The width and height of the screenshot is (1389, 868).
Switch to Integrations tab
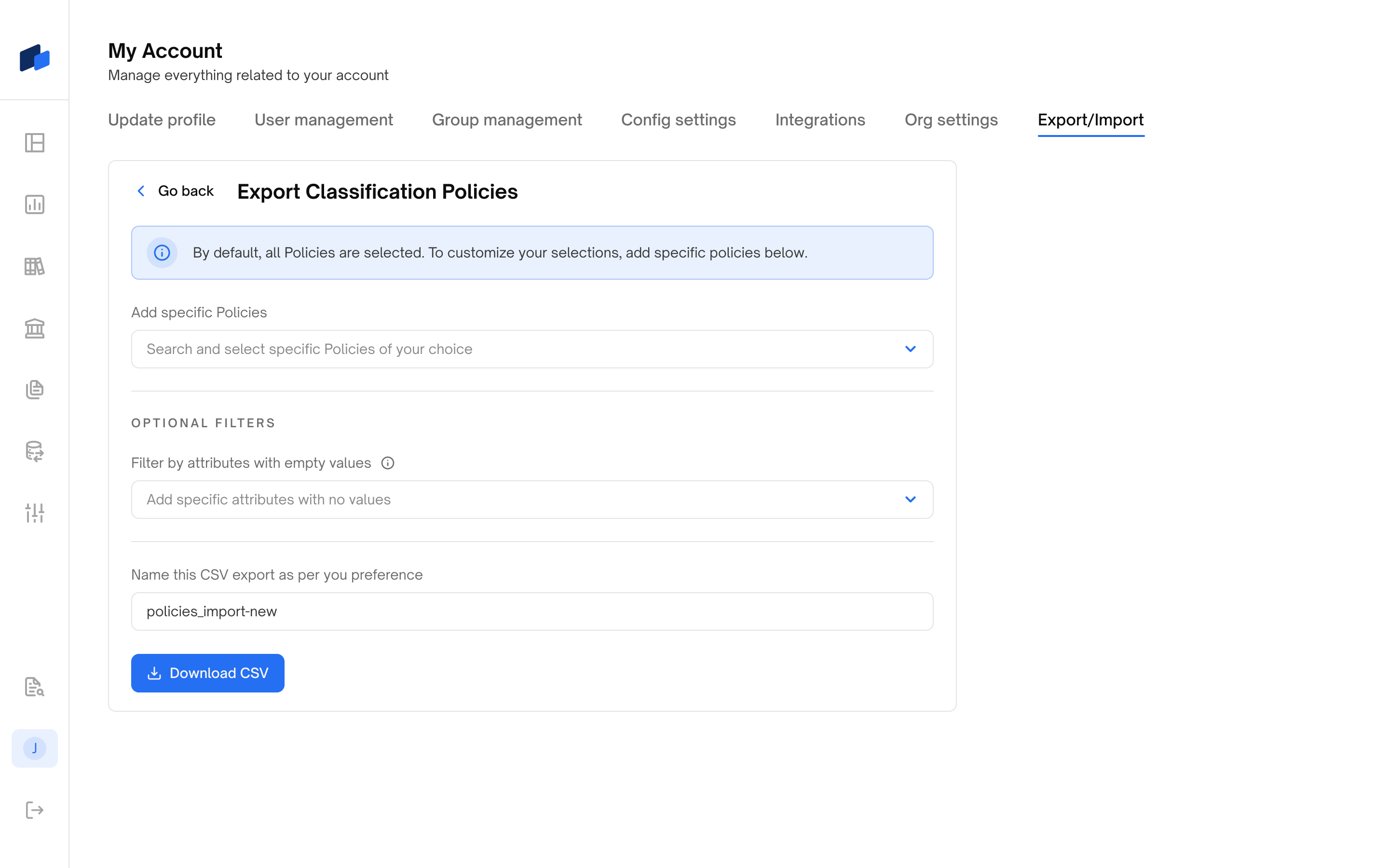pos(819,120)
